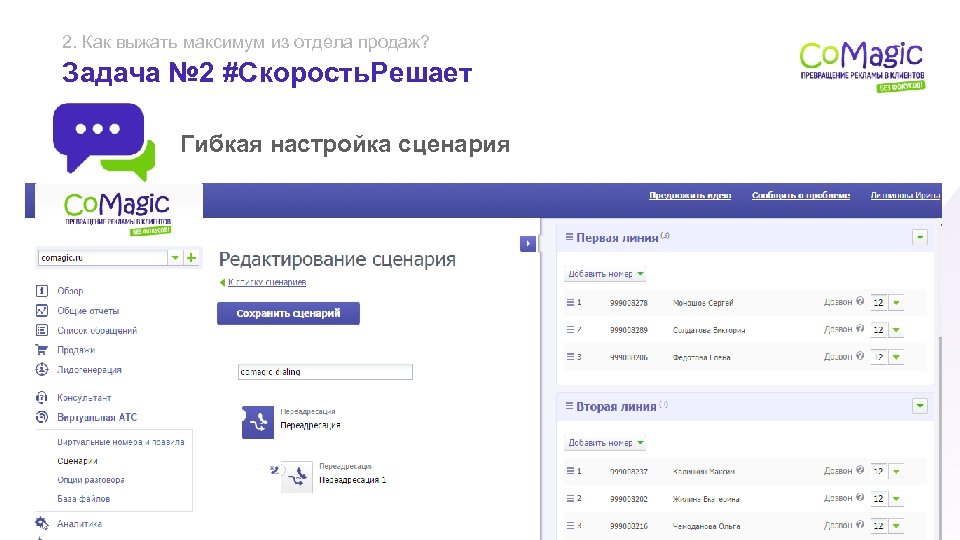Open the Сообщить о проблеме link
The width and height of the screenshot is (960, 540).
(801, 195)
